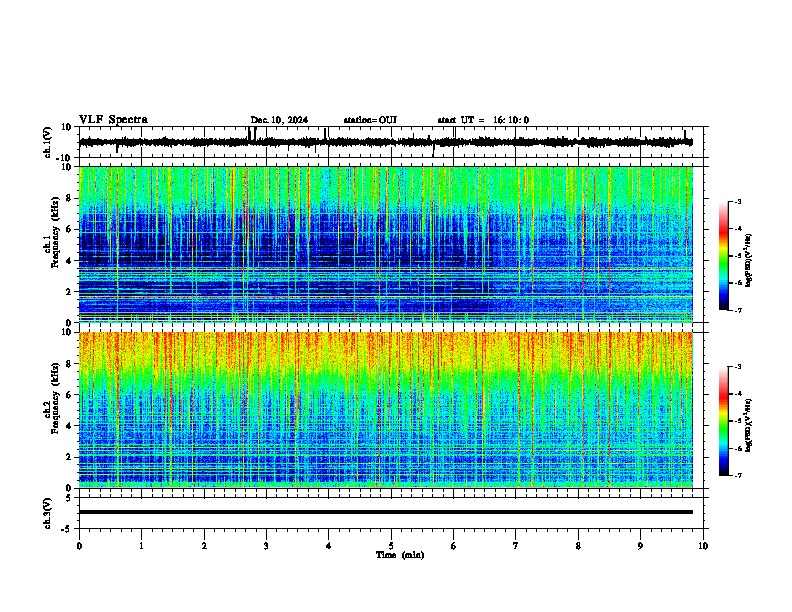
Task: Click the "ch.1(V)" waveform axis label
Action: pyautogui.click(x=48, y=142)
